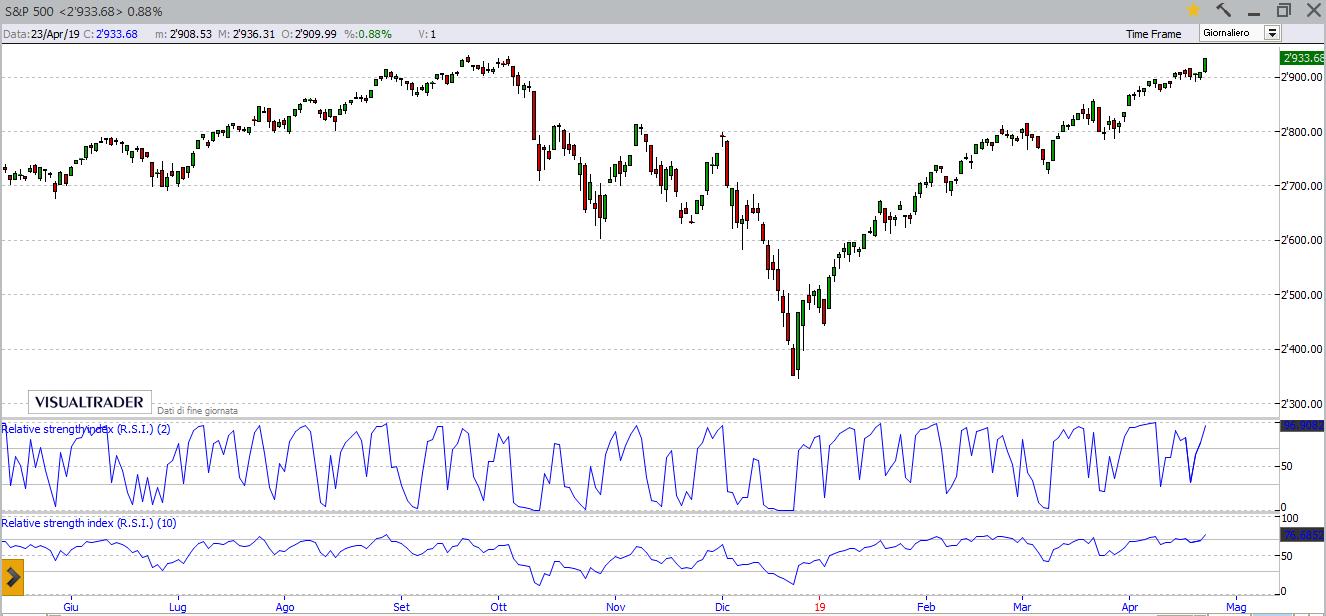Click the 'Apr' label on the time axis
1326x616 pixels.
tap(1129, 606)
